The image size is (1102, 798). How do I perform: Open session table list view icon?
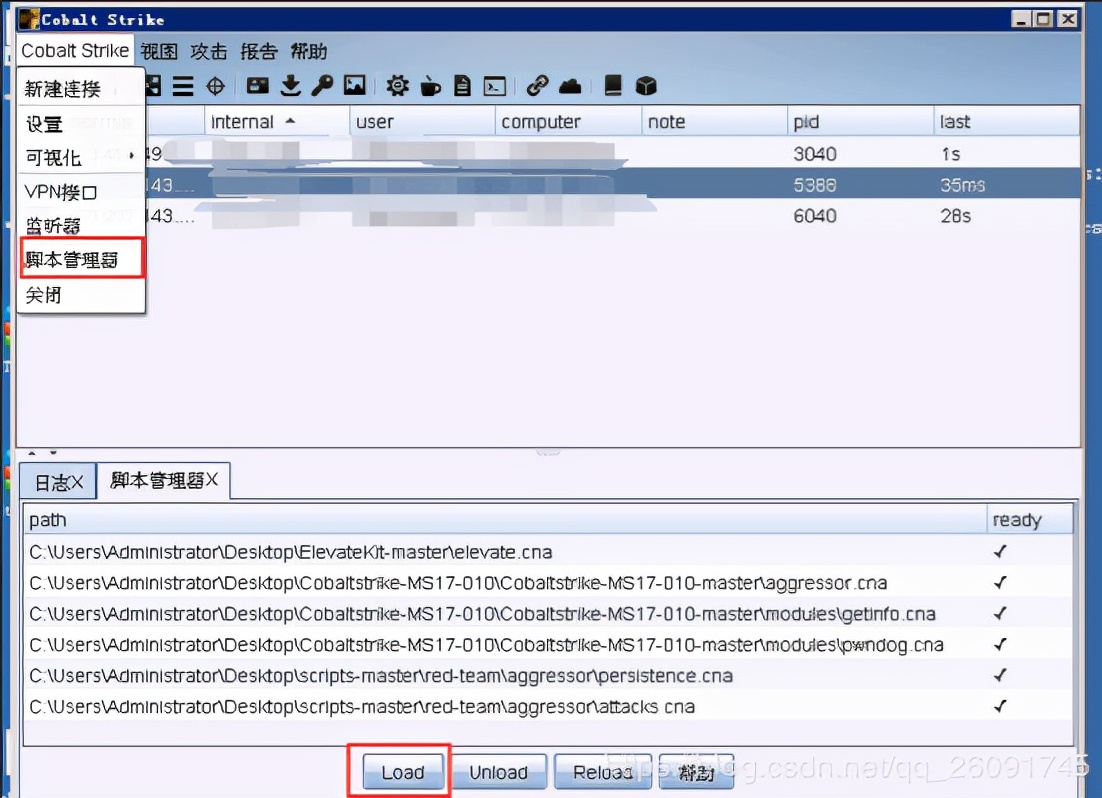click(183, 86)
